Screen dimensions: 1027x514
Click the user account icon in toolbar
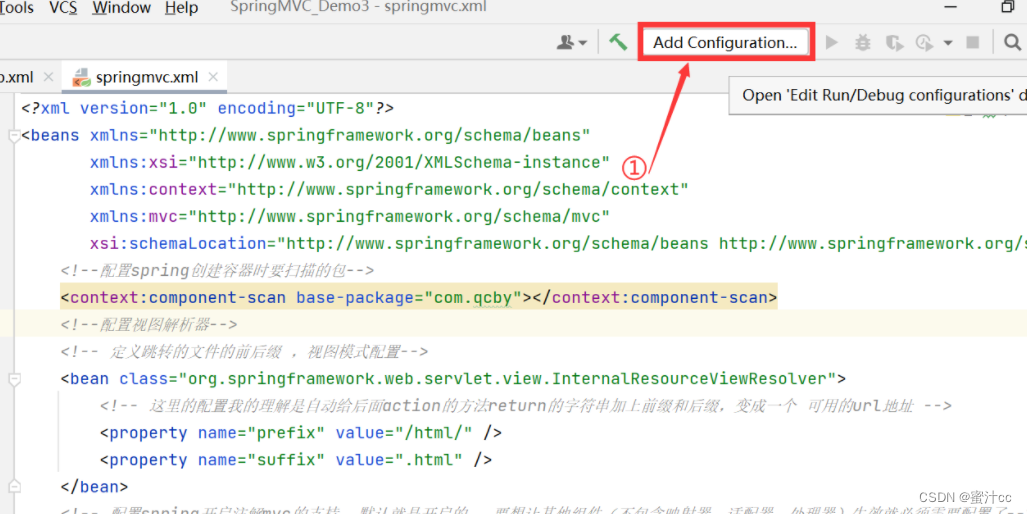click(568, 43)
